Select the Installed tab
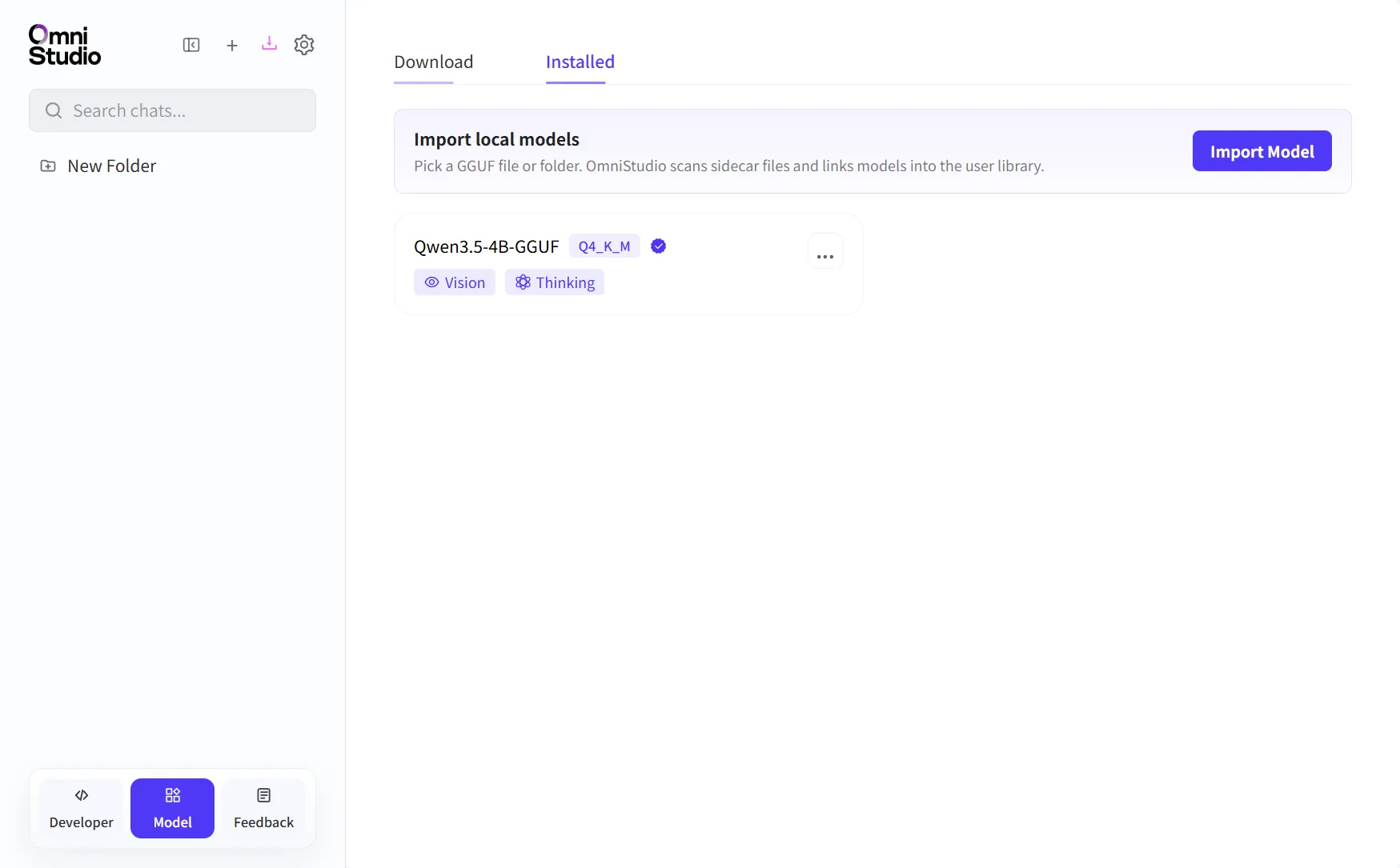This screenshot has height=868, width=1400. tap(580, 62)
